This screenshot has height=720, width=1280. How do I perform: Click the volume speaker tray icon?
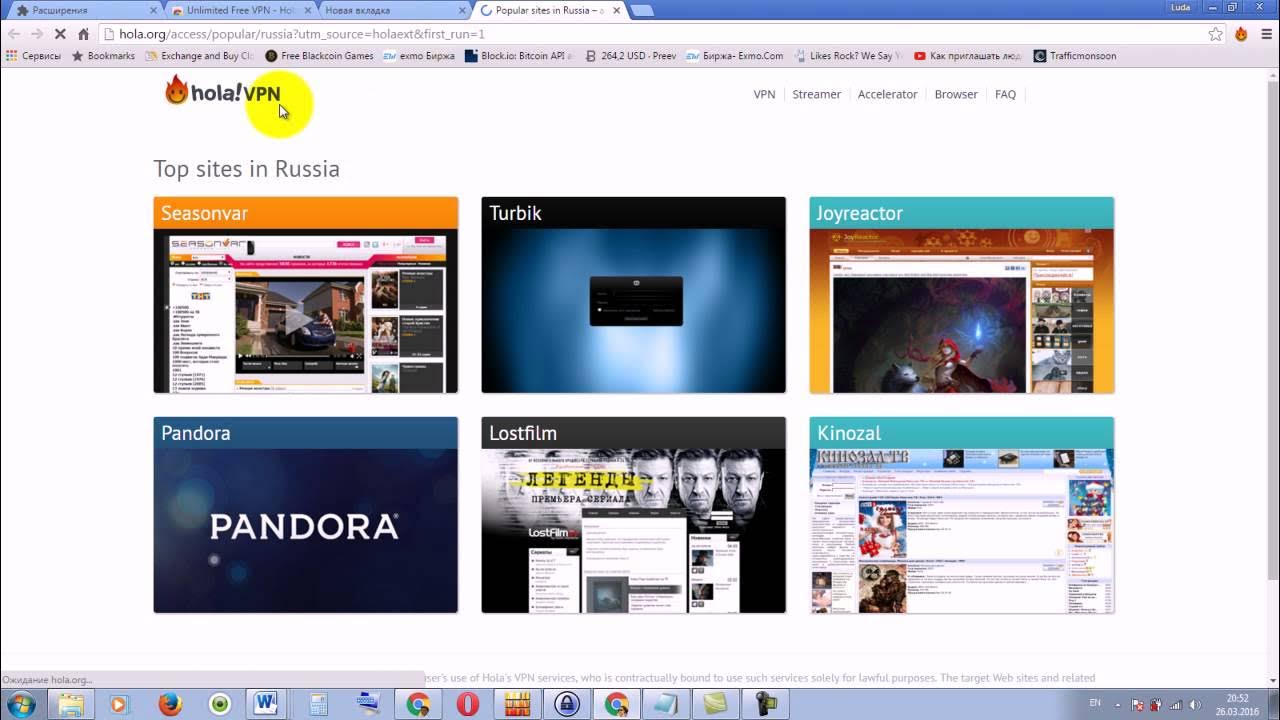1195,704
